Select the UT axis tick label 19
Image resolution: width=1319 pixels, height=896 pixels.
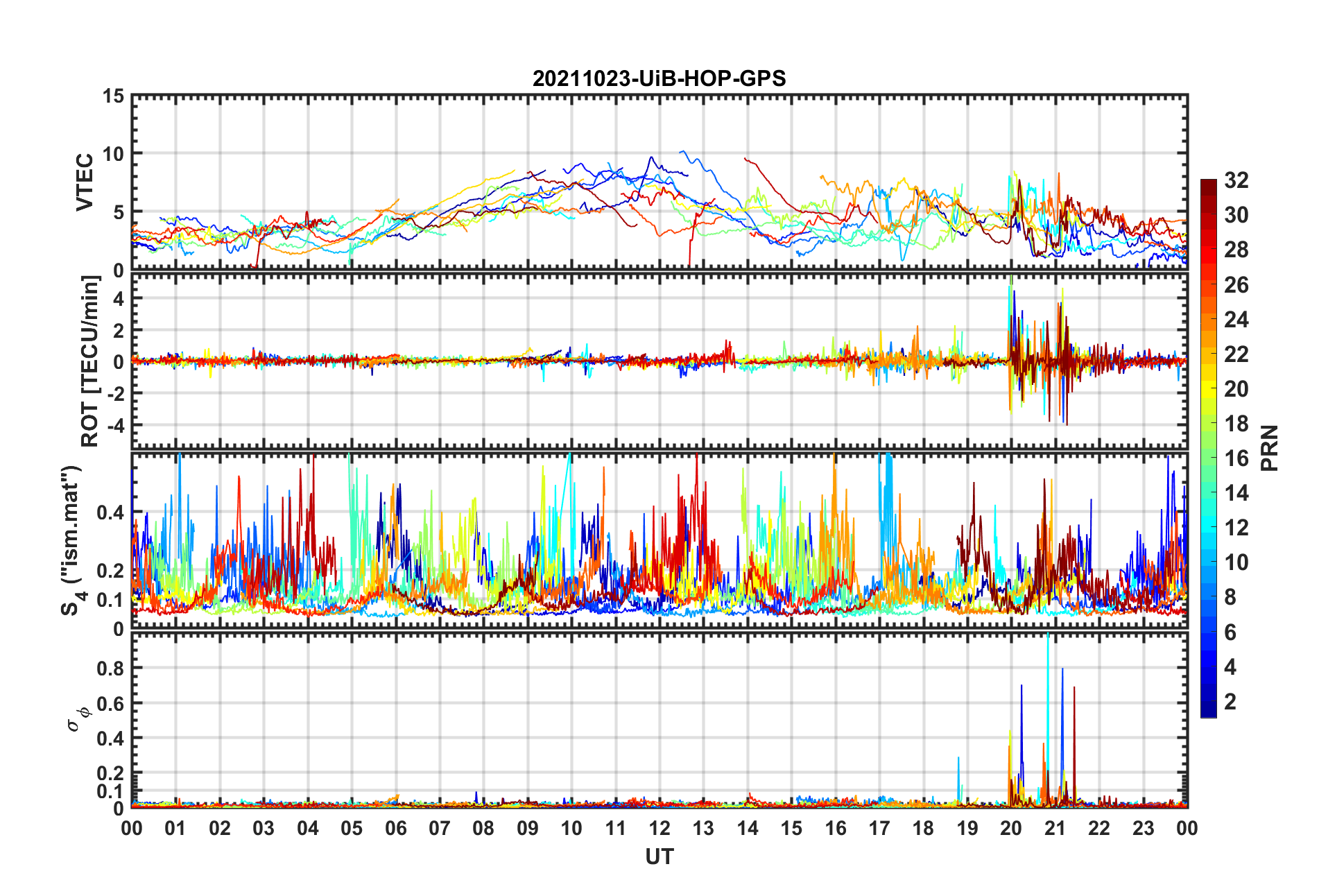(x=967, y=828)
